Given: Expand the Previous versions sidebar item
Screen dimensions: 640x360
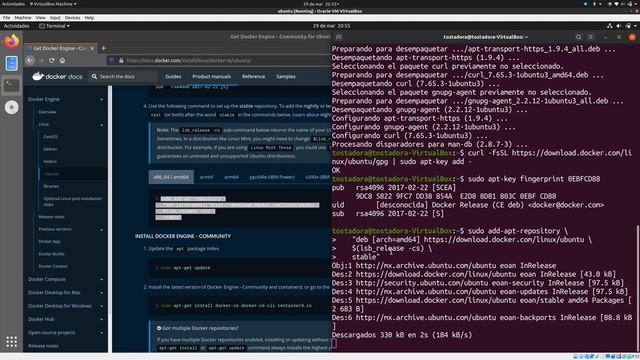Looking at the screenshot, I should [x=102, y=229].
